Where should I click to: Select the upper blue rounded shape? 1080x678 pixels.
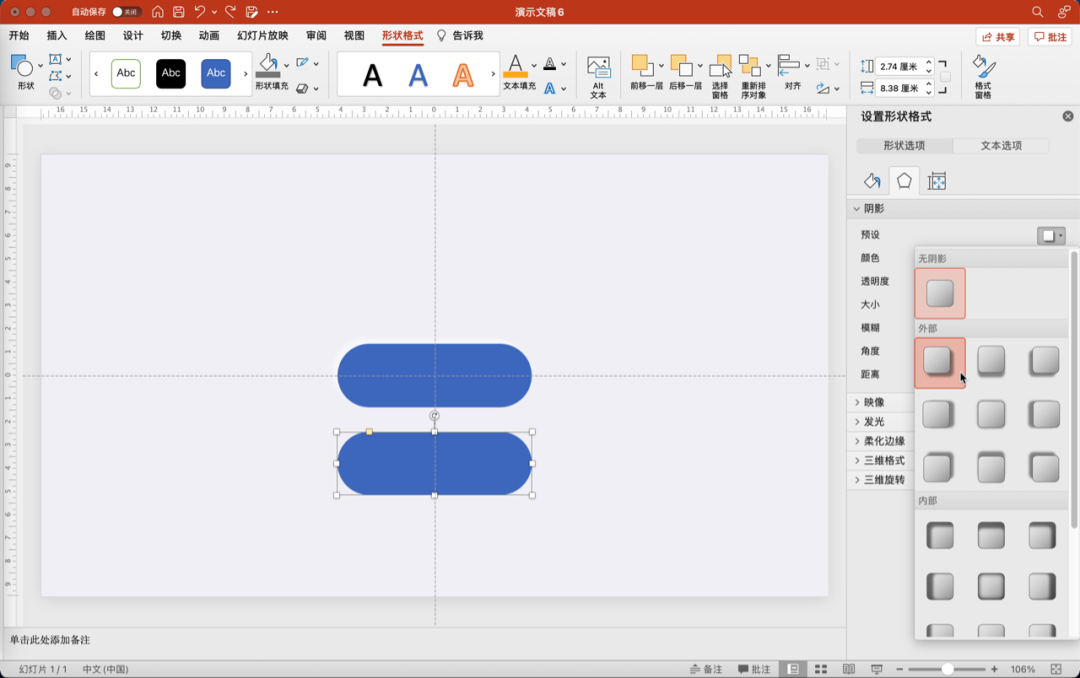[435, 376]
